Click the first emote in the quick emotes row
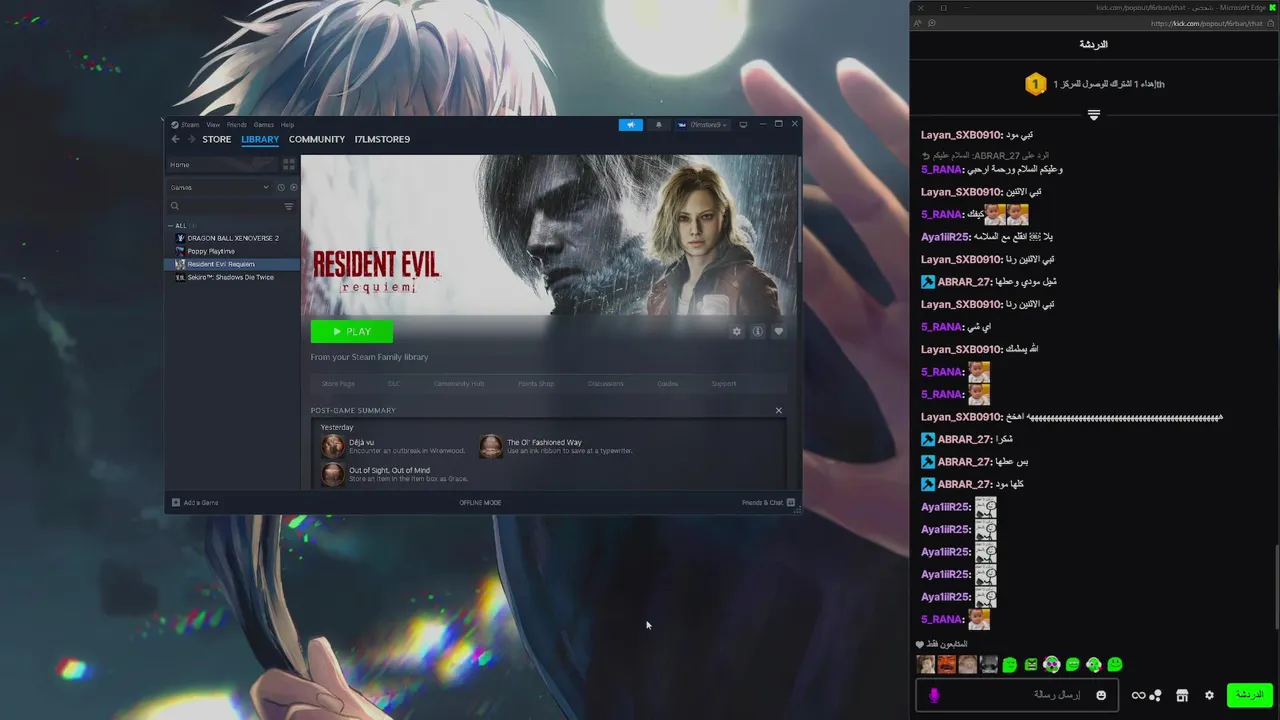The height and width of the screenshot is (720, 1280). 926,665
